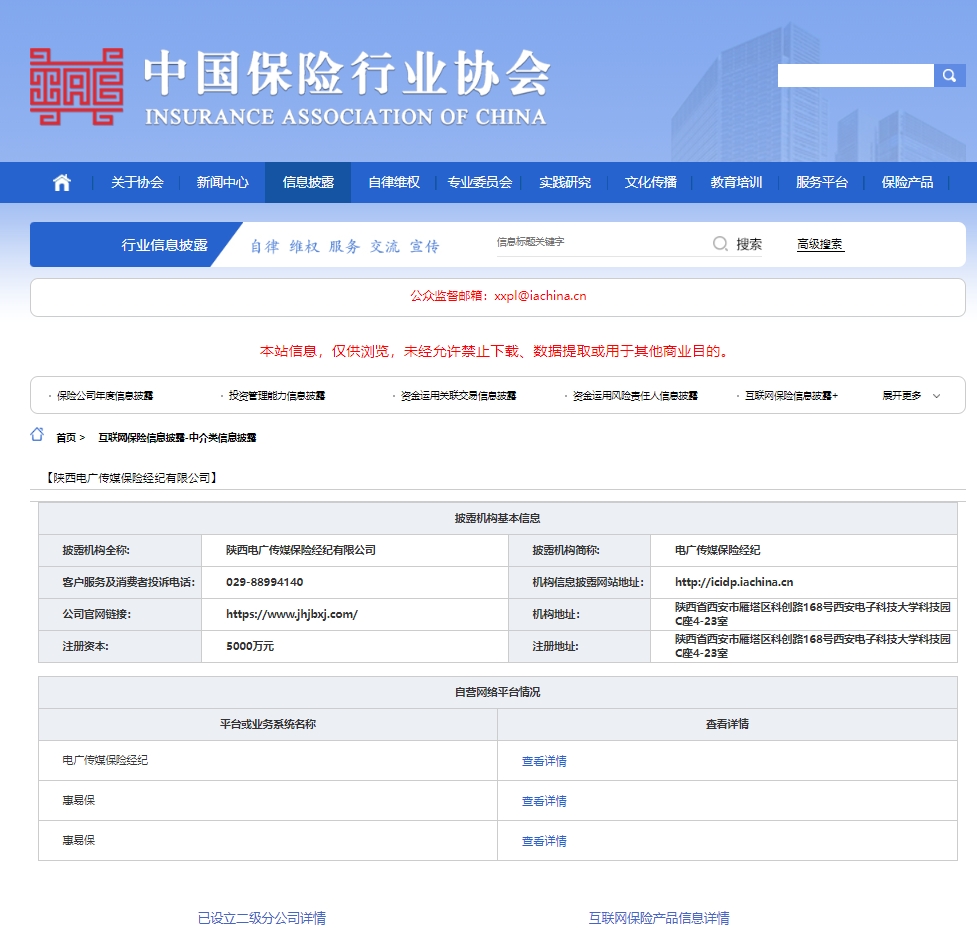Click the disclosure URL http://icidp.iachina.cn
The height and width of the screenshot is (941, 977).
[x=734, y=582]
